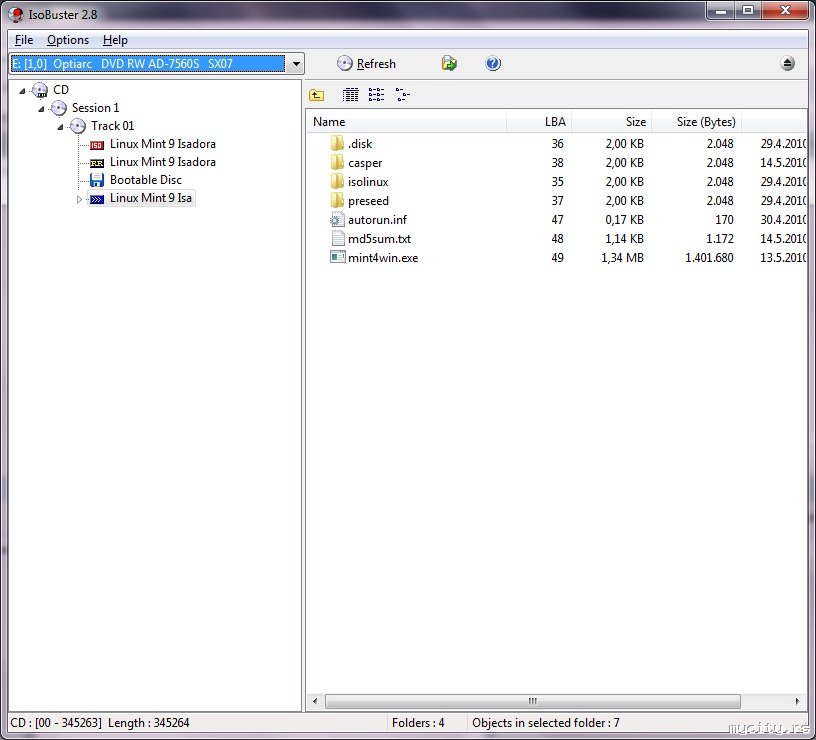The image size is (816, 740).
Task: Minimize the IsoBuster window
Action: [x=721, y=10]
